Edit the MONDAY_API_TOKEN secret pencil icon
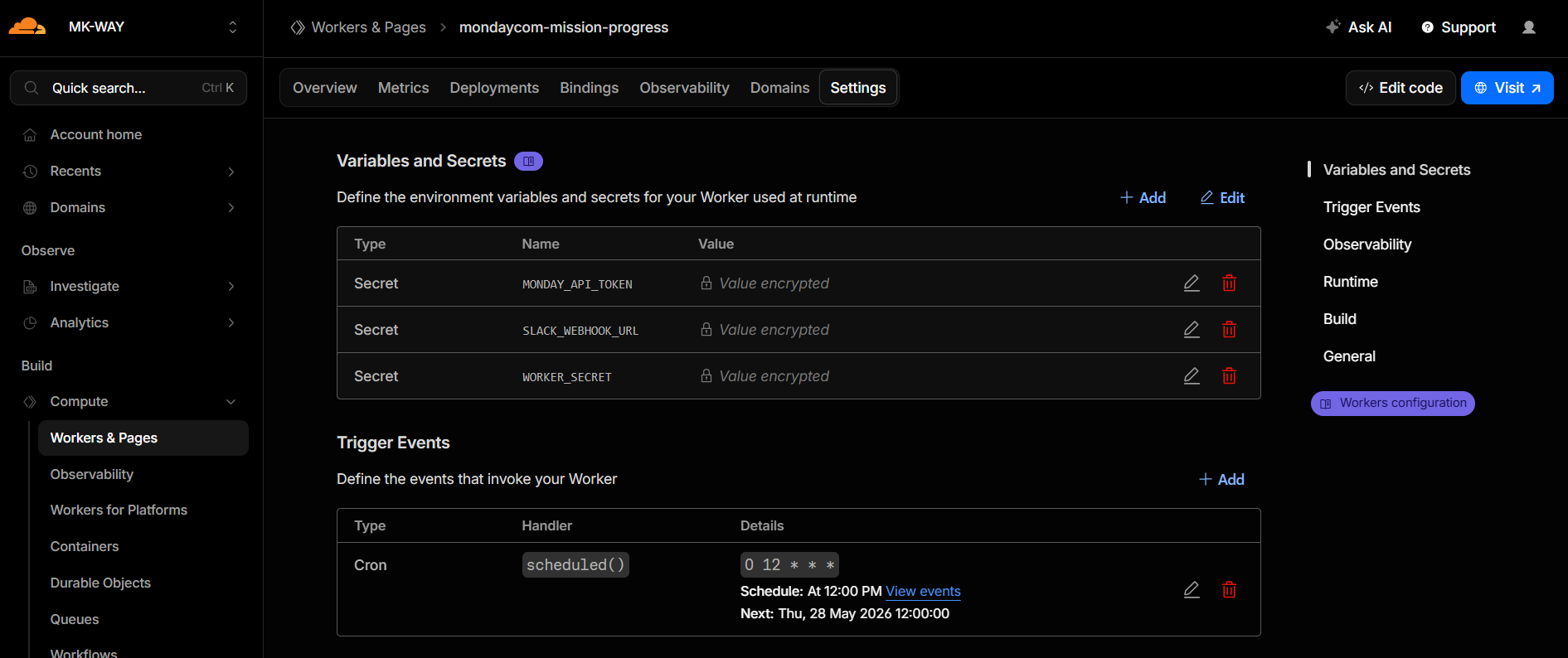 click(x=1192, y=283)
